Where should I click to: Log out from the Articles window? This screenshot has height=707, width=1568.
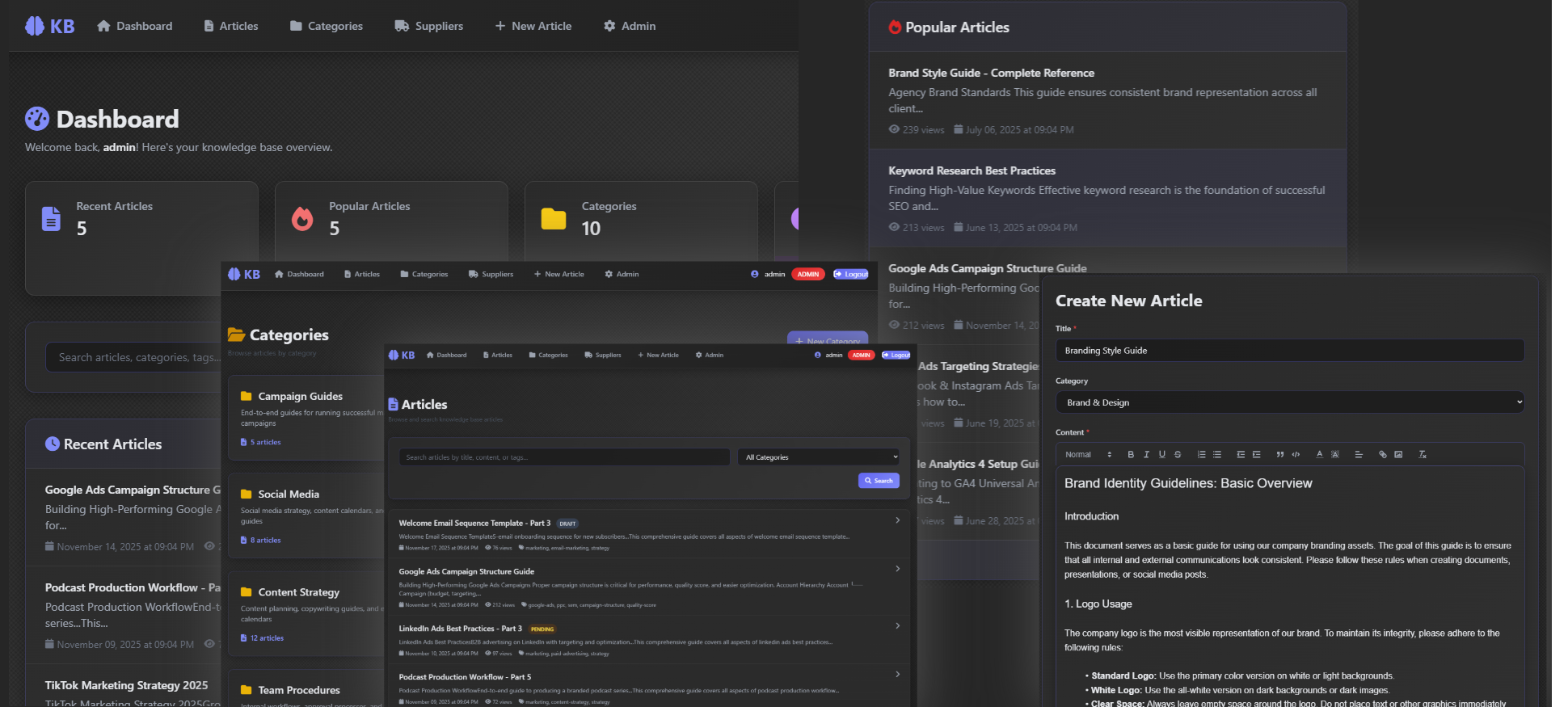[896, 355]
